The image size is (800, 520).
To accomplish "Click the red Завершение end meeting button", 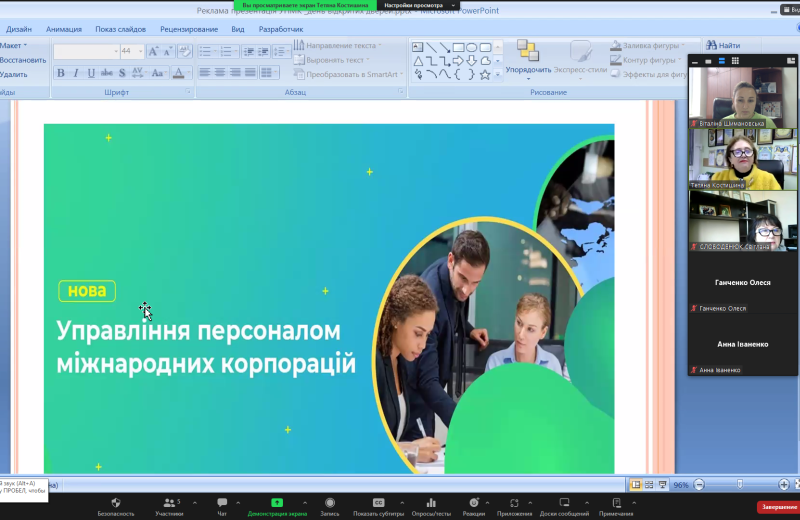I will tap(778, 507).
